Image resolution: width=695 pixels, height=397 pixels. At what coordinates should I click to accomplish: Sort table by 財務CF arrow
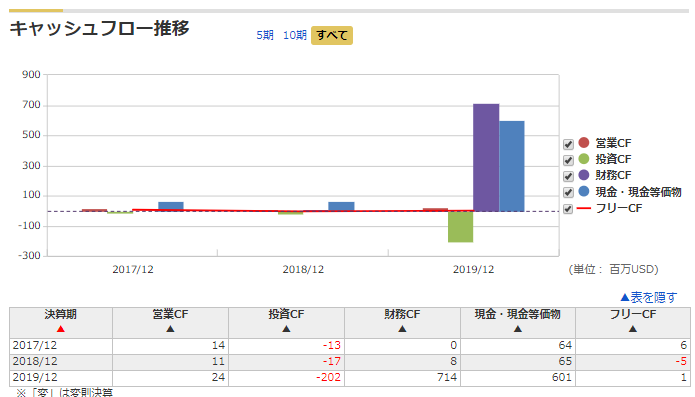[x=402, y=329]
